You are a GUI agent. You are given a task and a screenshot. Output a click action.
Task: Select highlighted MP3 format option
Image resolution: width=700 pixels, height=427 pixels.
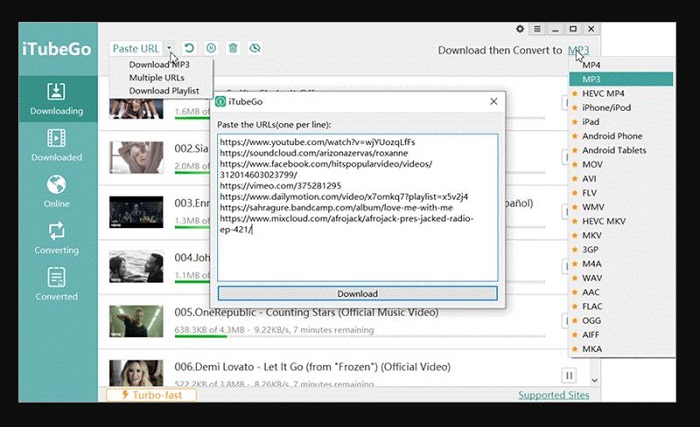coord(621,80)
